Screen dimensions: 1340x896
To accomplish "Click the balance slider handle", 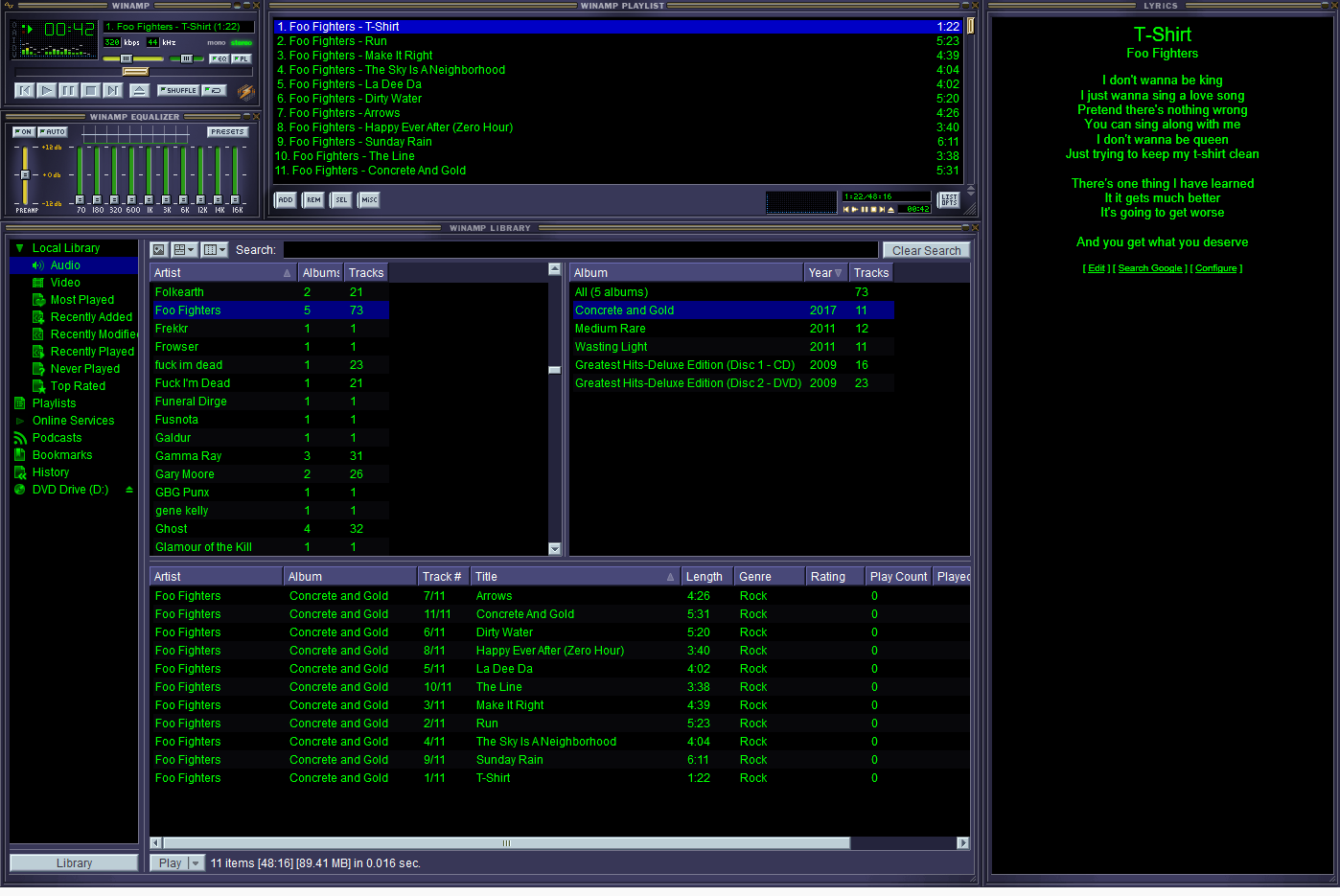I will click(x=186, y=58).
